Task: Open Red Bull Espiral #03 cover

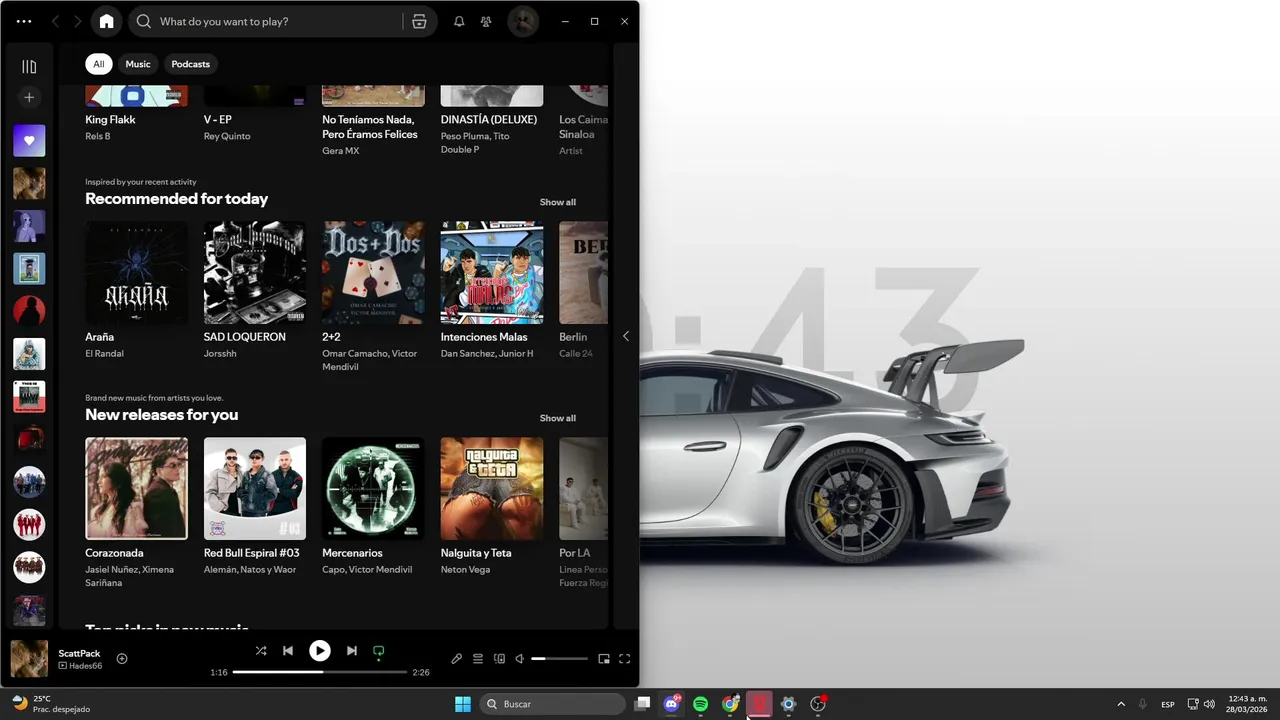Action: point(255,488)
